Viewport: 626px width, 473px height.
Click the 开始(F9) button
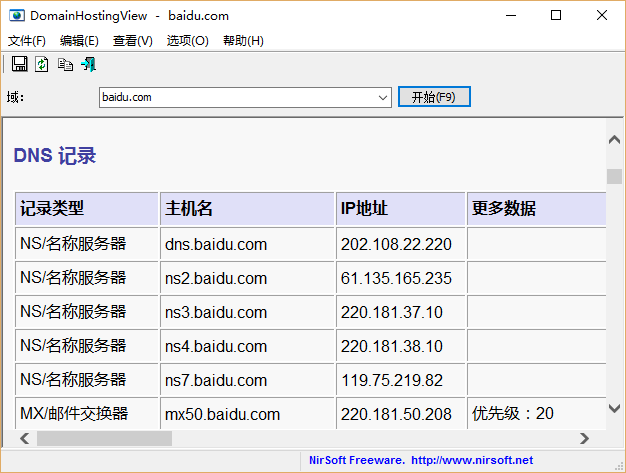[x=434, y=97]
